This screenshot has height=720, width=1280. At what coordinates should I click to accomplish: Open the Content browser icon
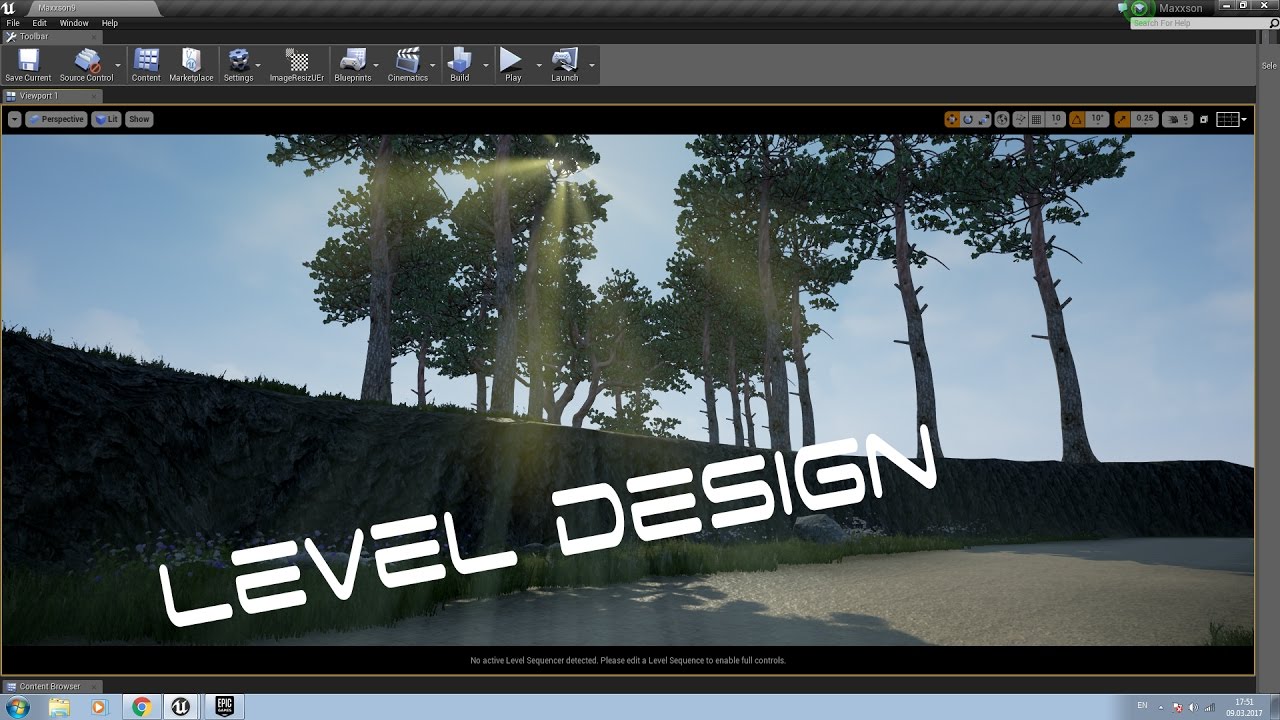[x=146, y=65]
